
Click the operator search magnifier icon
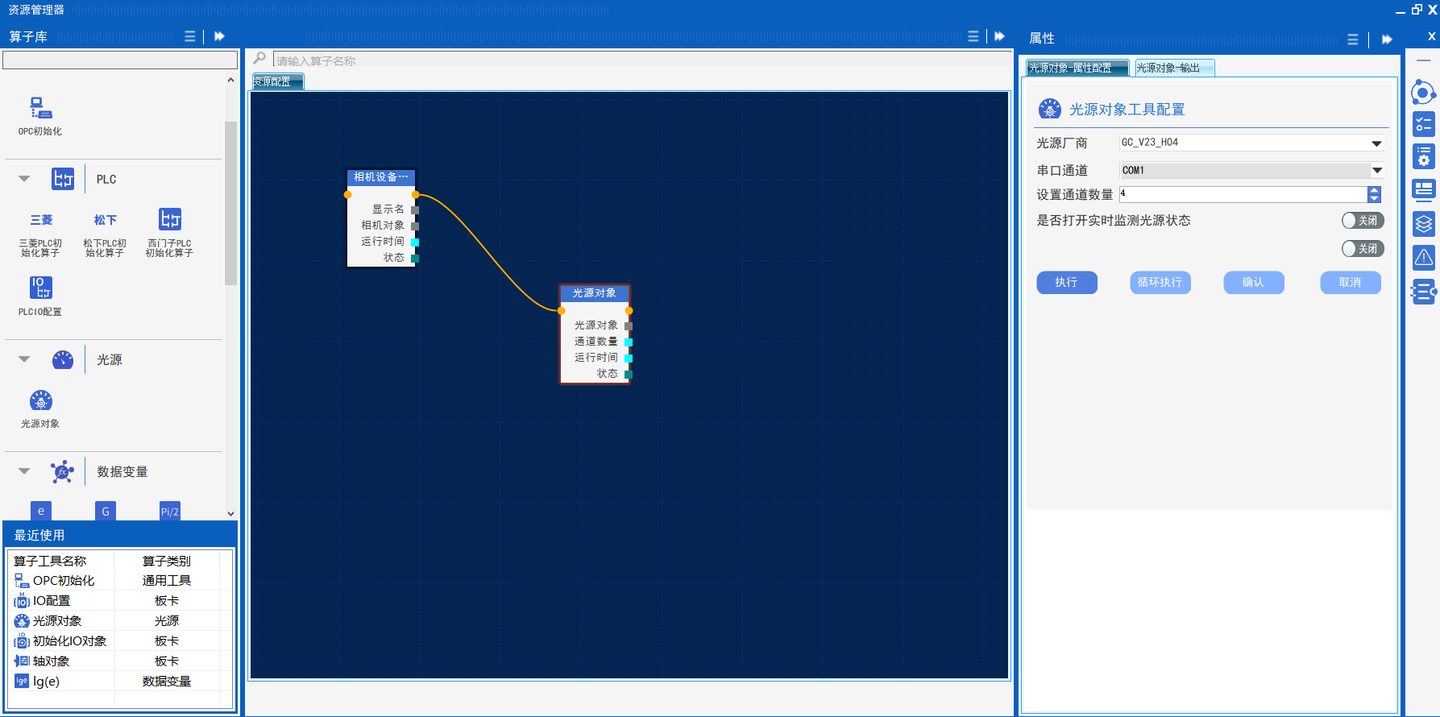click(260, 59)
